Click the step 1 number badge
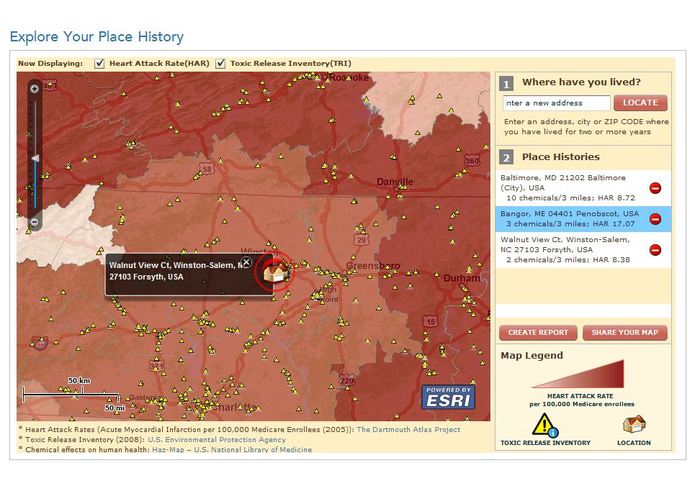The image size is (695, 494). coord(506,83)
